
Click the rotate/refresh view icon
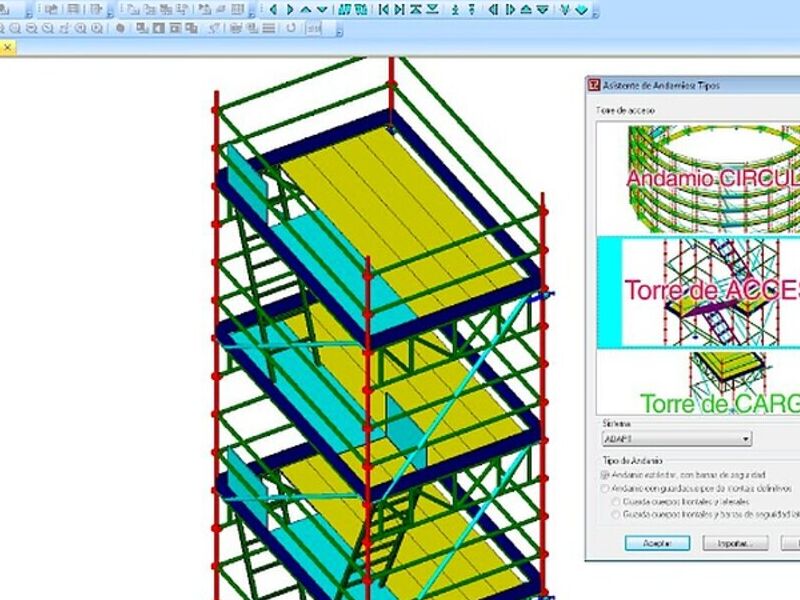[x=291, y=28]
